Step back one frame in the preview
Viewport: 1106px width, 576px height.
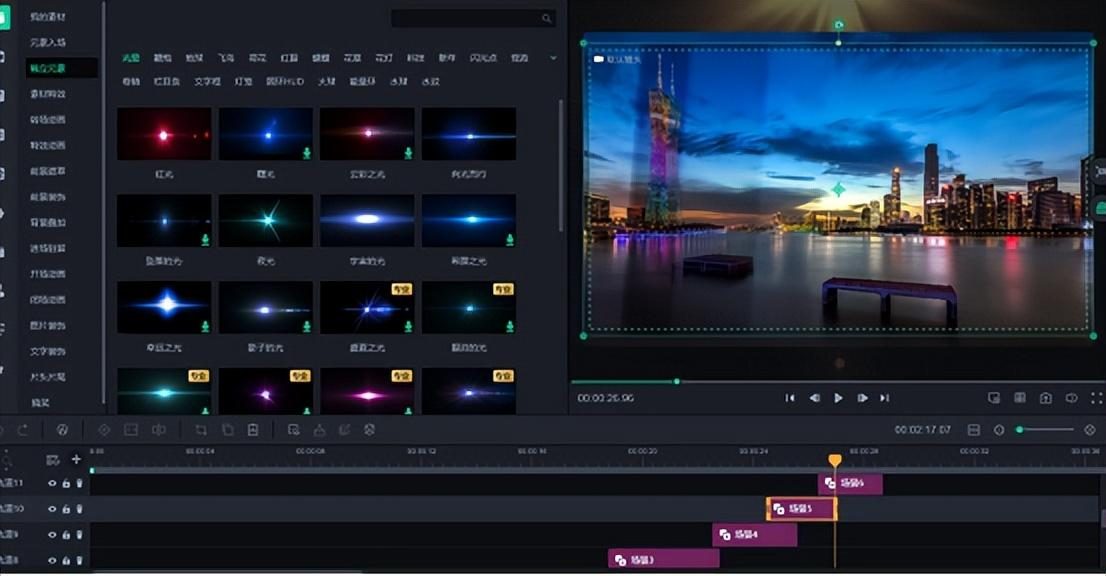(x=814, y=398)
